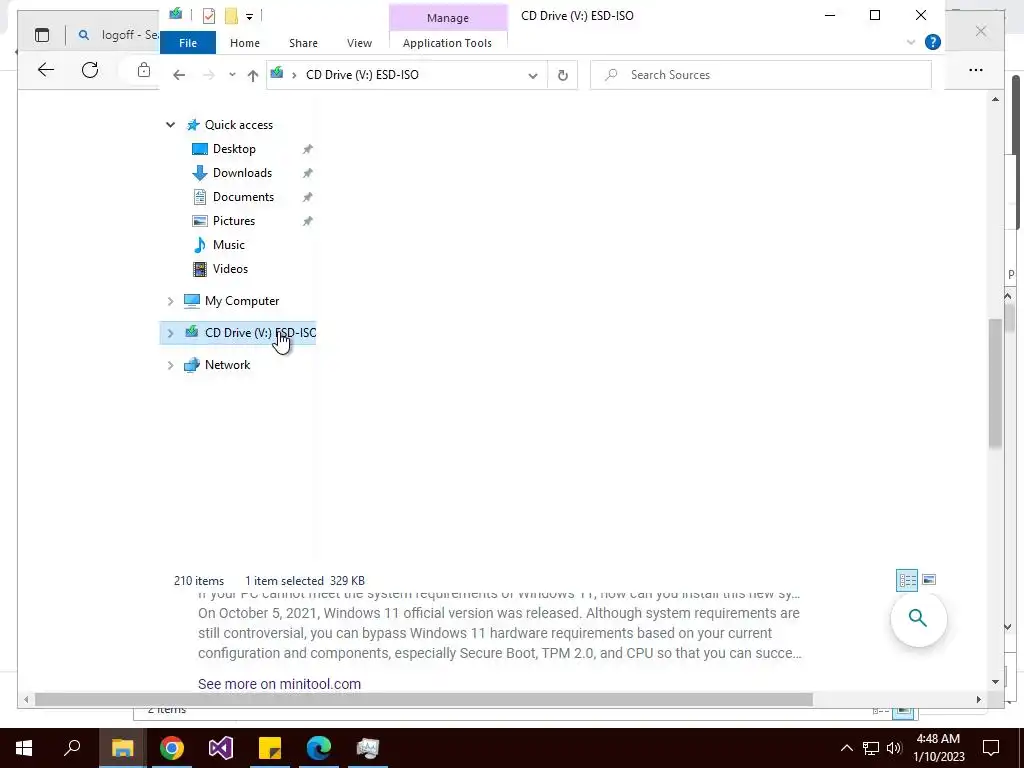The width and height of the screenshot is (1024, 768).
Task: Click the "1 item selected 329 KB" status text
Action: [304, 581]
